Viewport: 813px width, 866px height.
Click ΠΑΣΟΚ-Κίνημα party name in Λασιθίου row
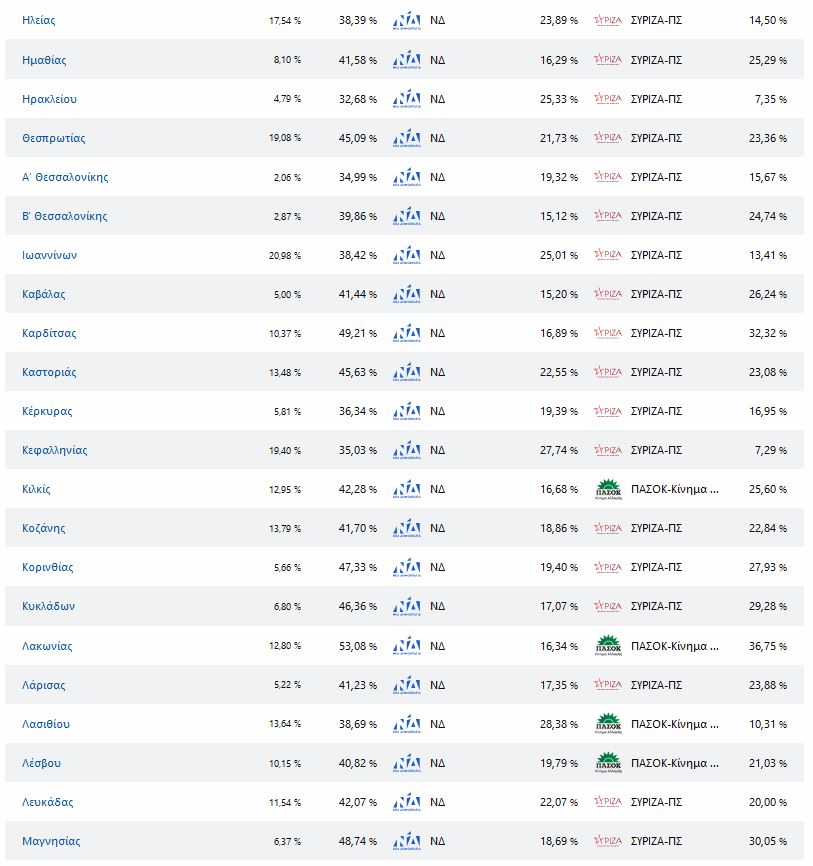point(674,724)
